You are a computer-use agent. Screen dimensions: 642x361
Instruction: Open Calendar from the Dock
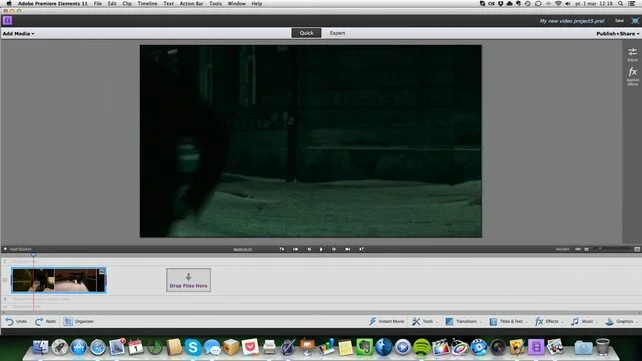coord(136,347)
